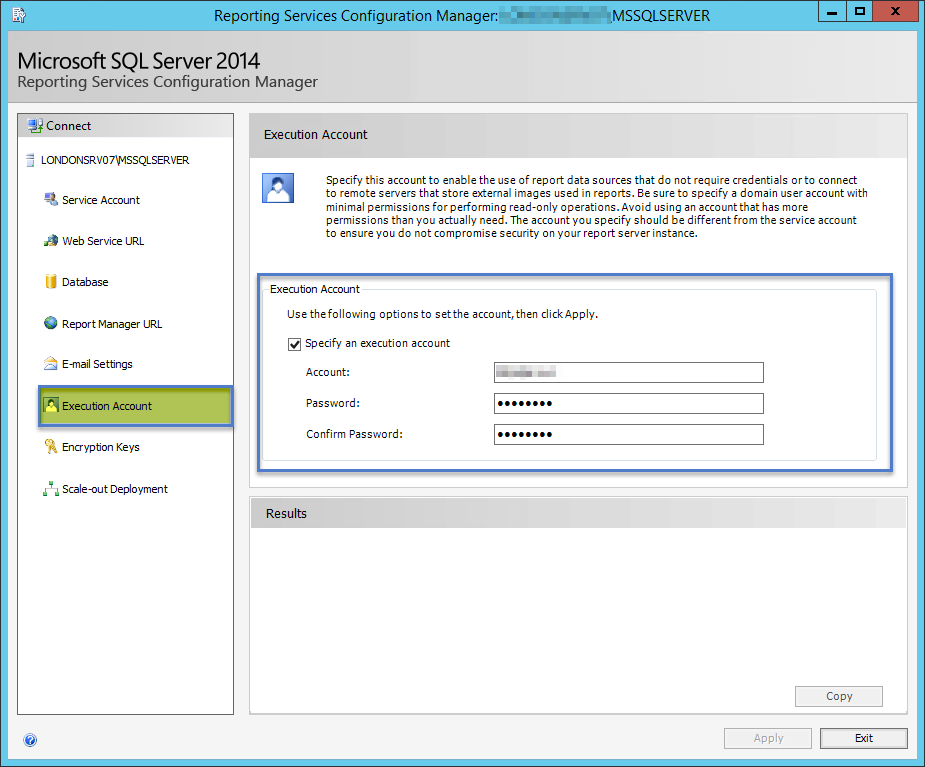Open the Report Manager URL page

[x=112, y=324]
